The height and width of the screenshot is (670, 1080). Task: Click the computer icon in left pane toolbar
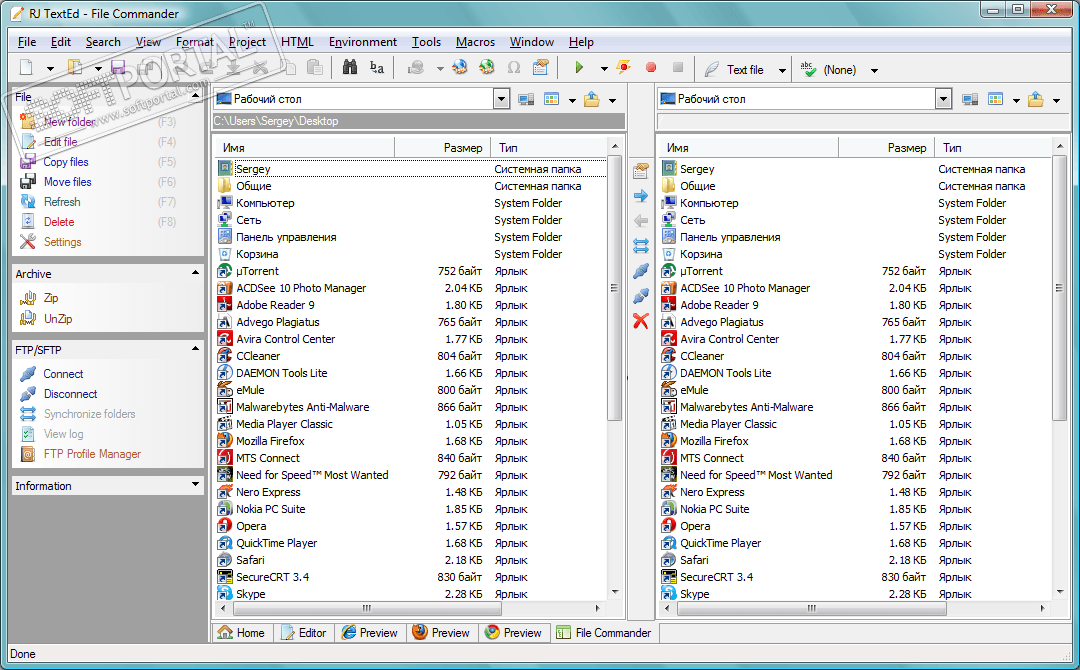click(526, 100)
